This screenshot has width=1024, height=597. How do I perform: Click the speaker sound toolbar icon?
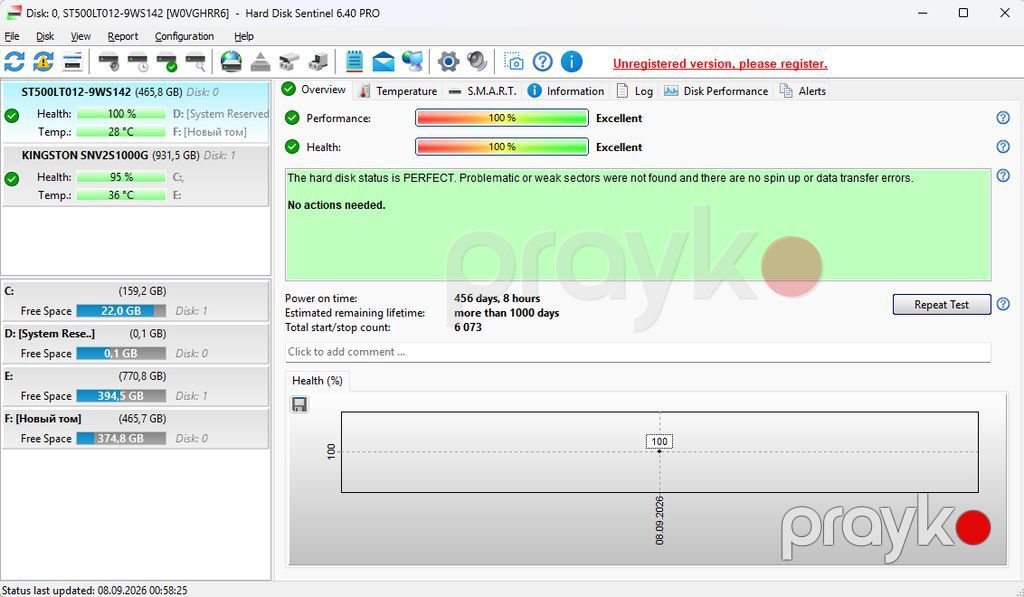[477, 61]
